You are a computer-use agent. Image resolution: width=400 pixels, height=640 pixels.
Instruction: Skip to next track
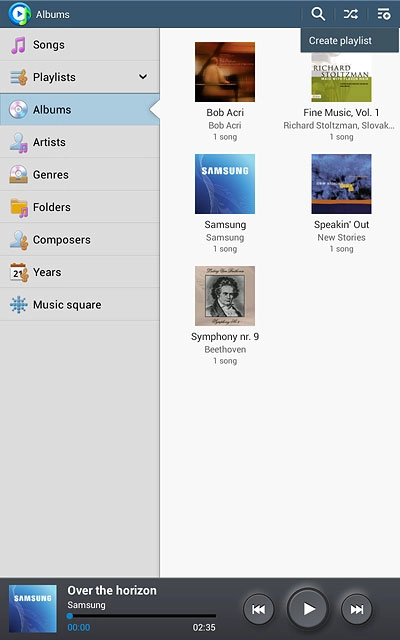(x=356, y=609)
